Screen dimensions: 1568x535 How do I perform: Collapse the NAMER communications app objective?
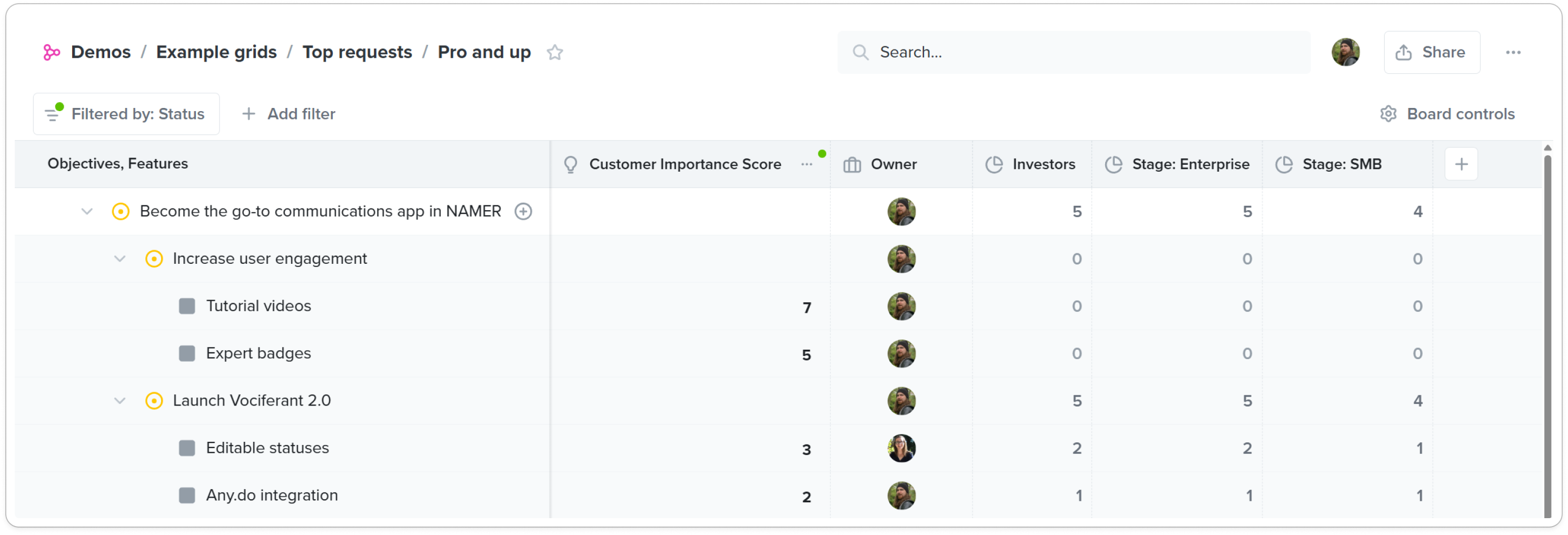click(86, 211)
